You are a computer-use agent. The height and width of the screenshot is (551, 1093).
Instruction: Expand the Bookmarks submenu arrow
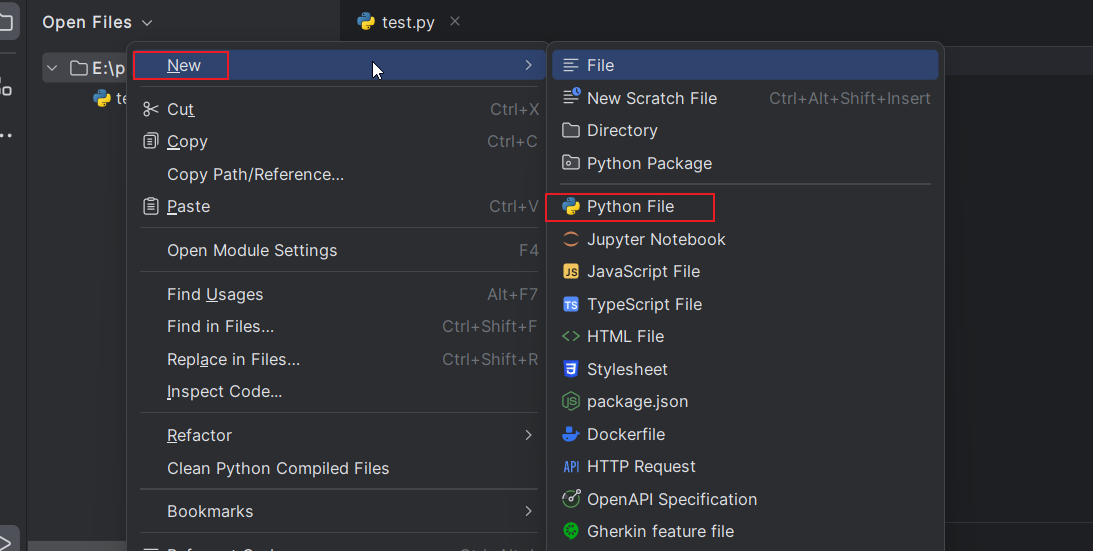pyautogui.click(x=528, y=511)
